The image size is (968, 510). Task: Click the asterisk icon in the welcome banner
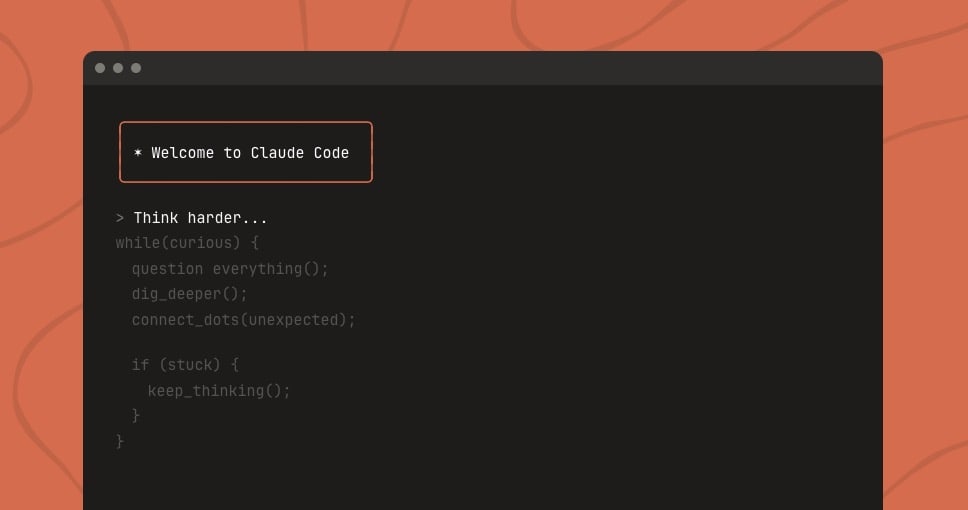[138, 153]
